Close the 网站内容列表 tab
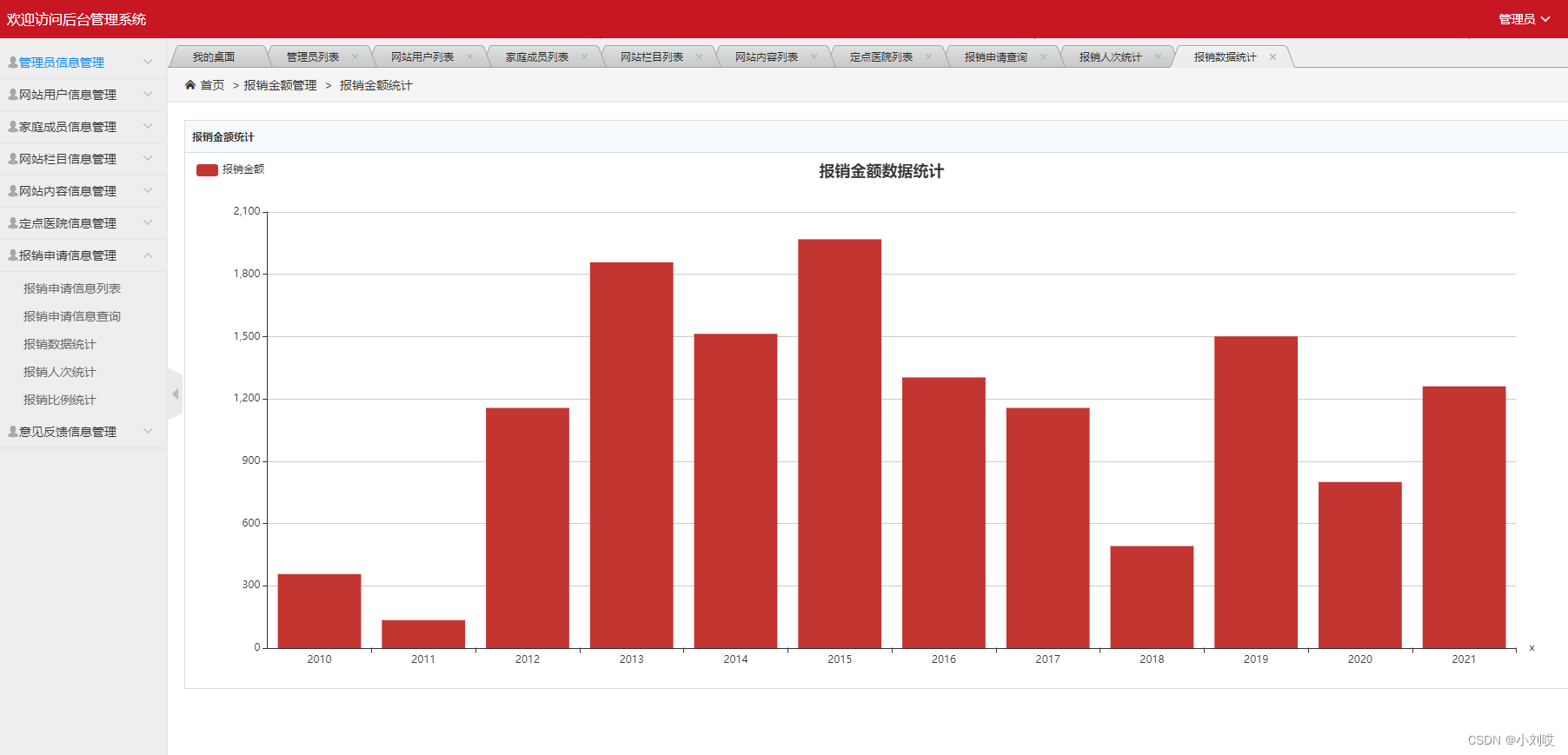The image size is (1568, 755). pyautogui.click(x=814, y=57)
